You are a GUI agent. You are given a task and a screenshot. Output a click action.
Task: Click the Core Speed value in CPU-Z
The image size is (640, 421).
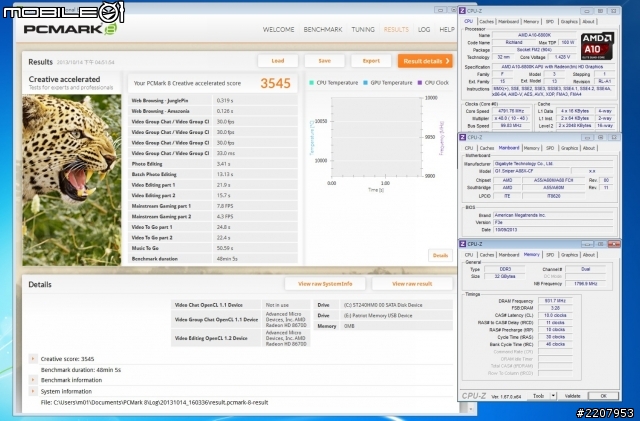tap(511, 111)
